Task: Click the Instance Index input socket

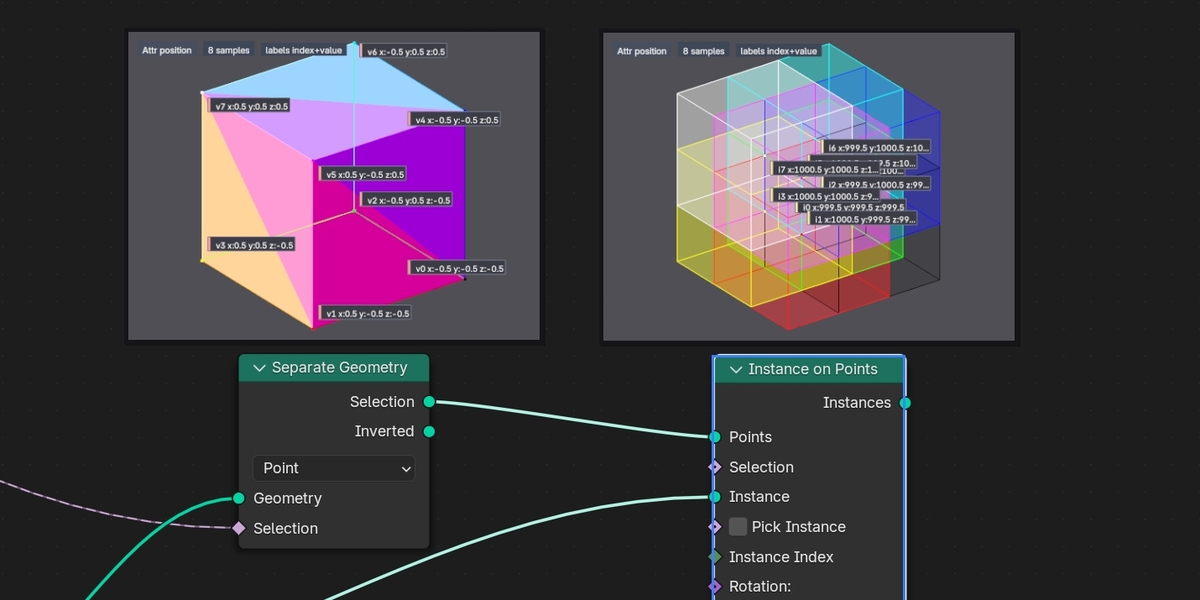Action: pyautogui.click(x=715, y=557)
